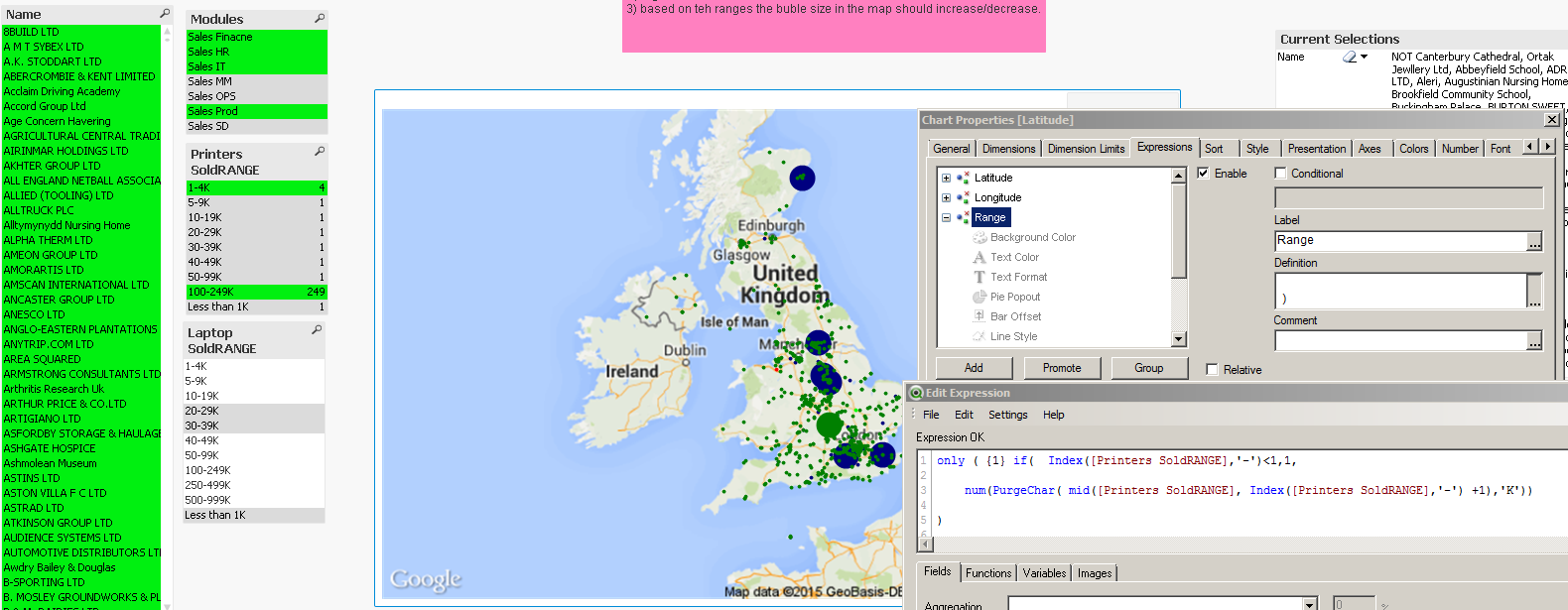Click the Promote button
Image resolution: width=1568 pixels, height=610 pixels.
coord(1062,368)
